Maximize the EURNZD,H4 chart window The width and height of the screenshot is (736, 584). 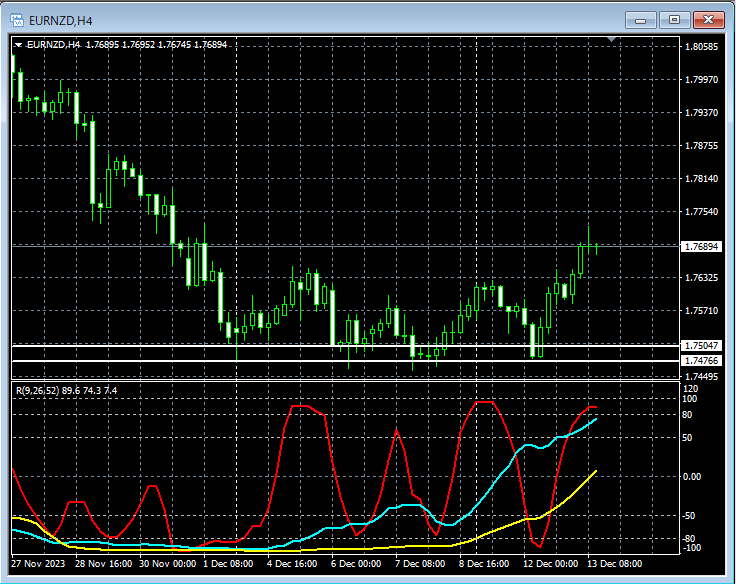[x=674, y=20]
